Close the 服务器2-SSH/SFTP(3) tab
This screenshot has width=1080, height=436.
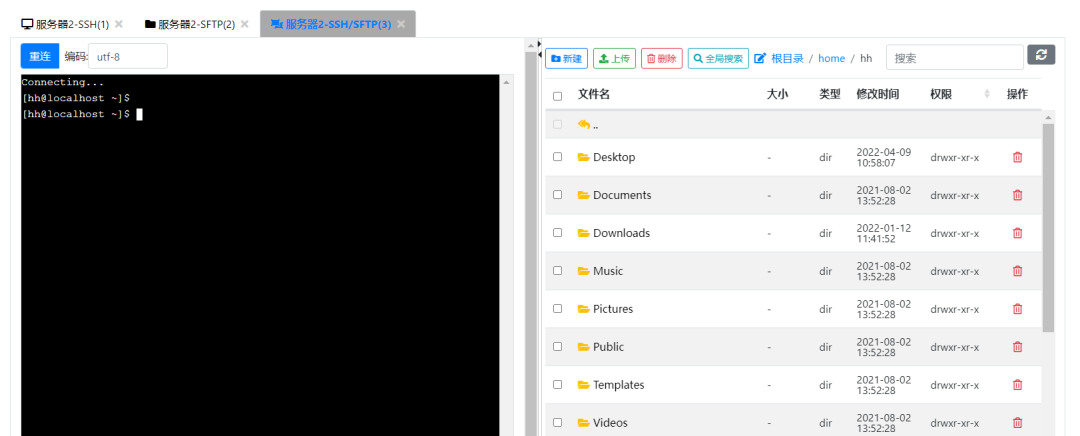(x=401, y=24)
